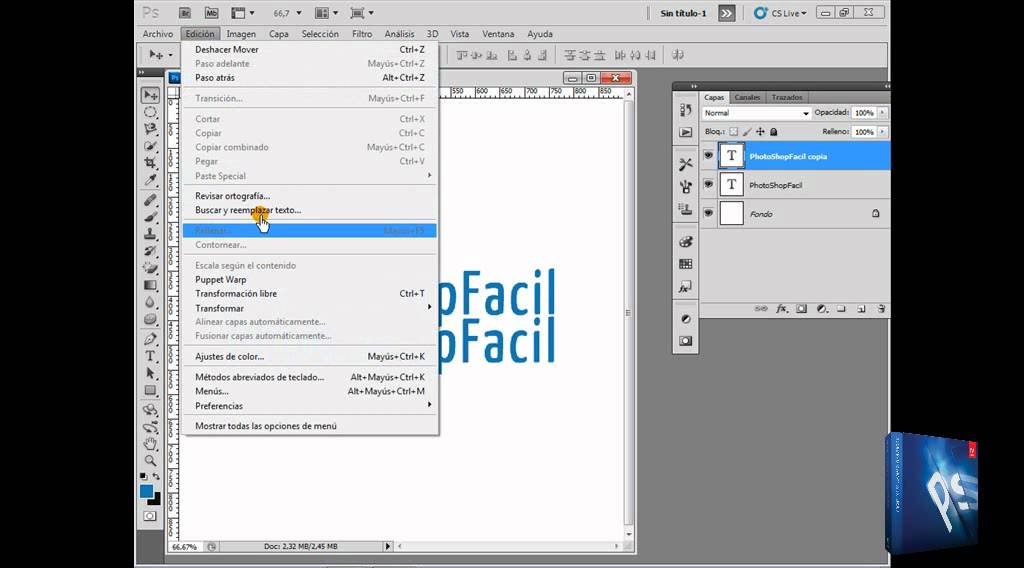
Task: Launch Bridge from the application bar
Action: tap(185, 13)
